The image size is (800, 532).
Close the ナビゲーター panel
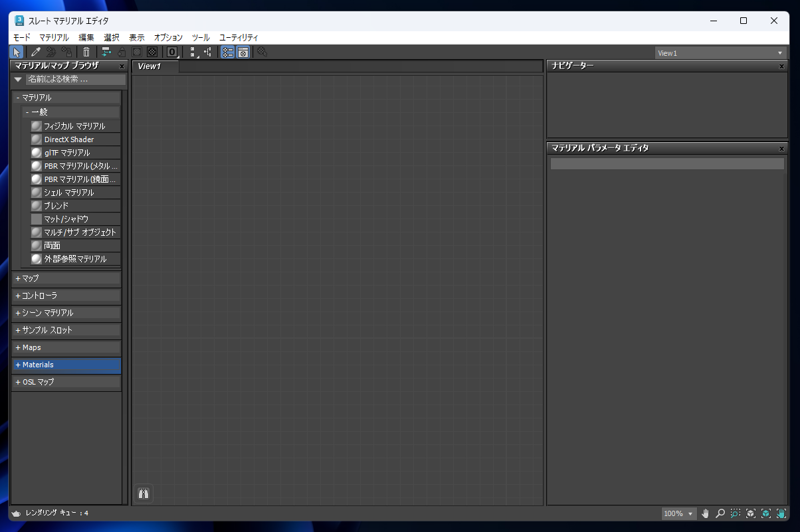click(x=782, y=66)
